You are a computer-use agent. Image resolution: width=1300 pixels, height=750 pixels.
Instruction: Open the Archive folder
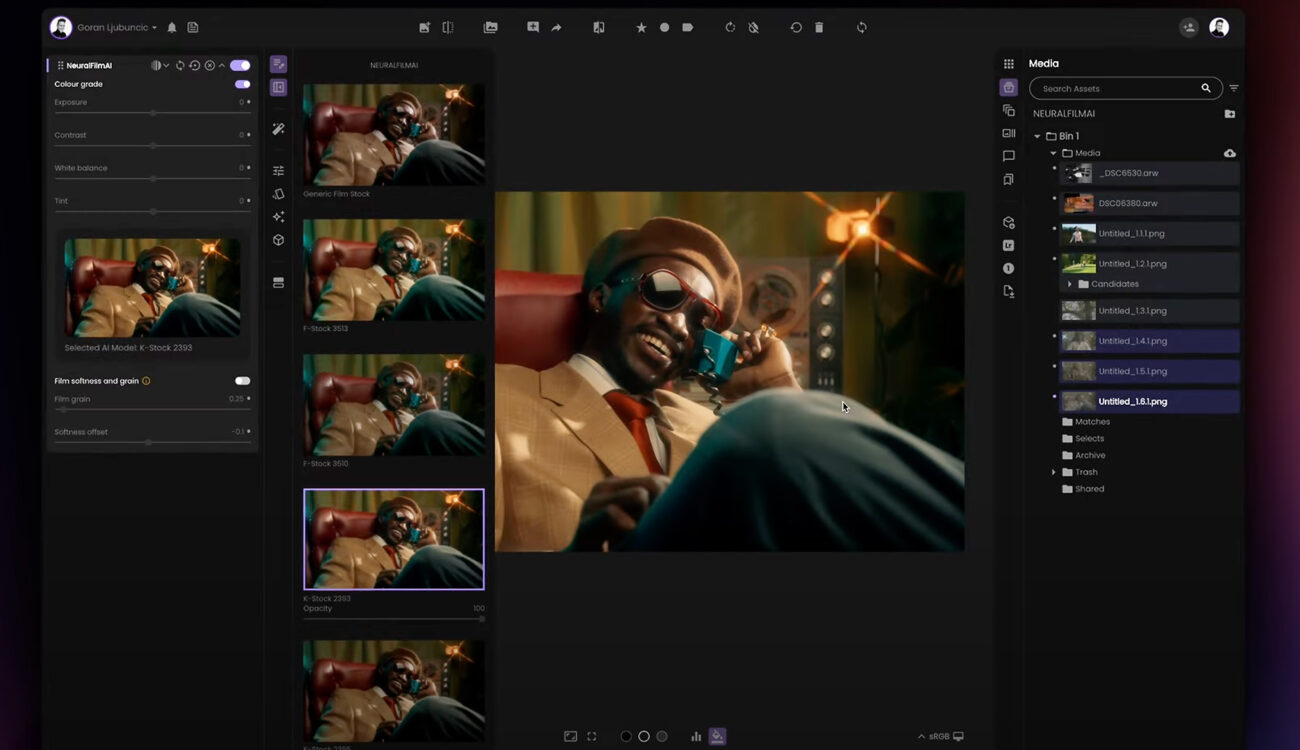pos(1084,455)
